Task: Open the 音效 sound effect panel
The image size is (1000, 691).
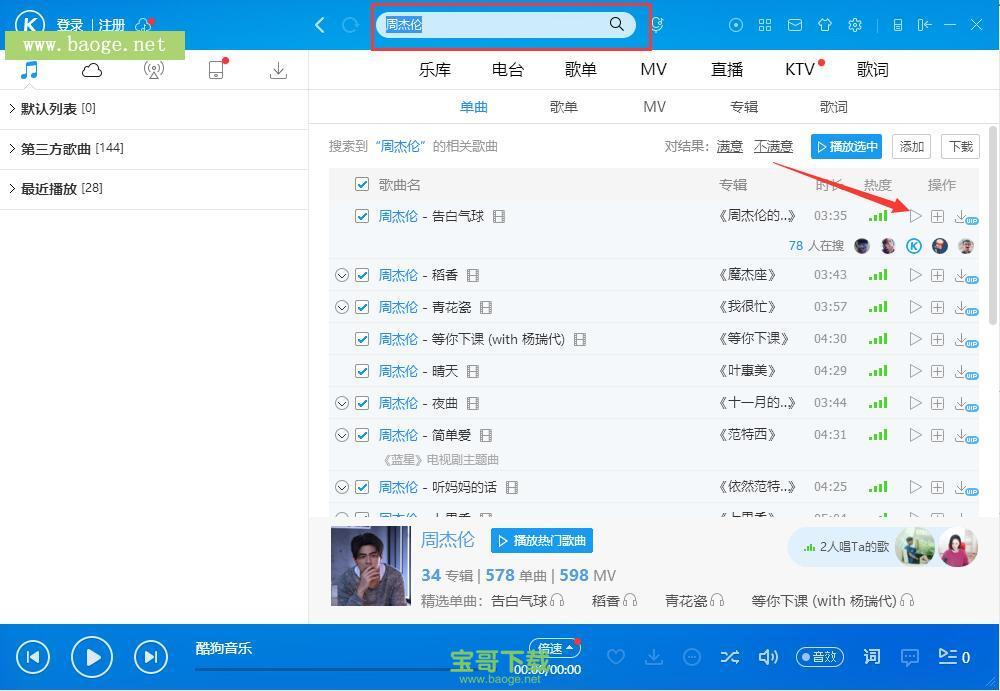Action: coord(820,657)
